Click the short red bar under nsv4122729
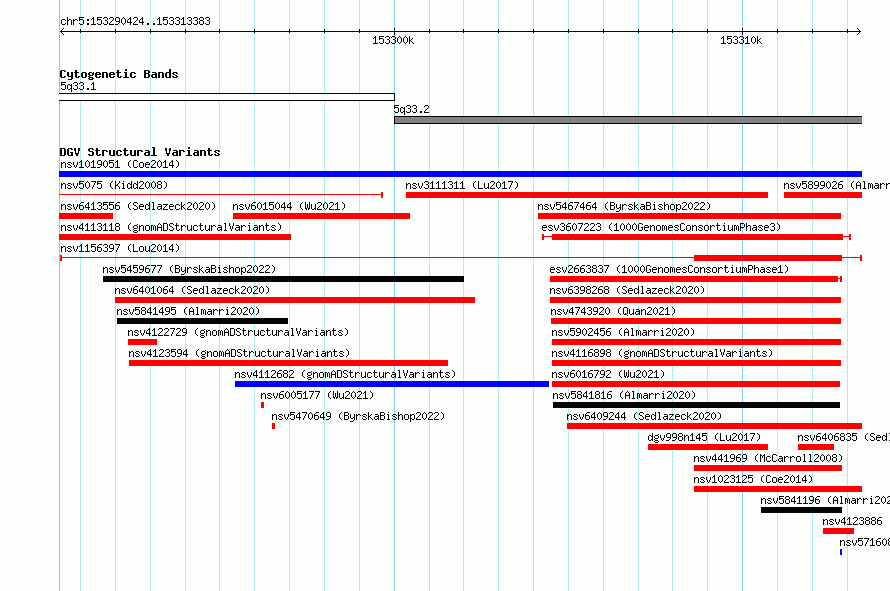The image size is (890, 591). (x=142, y=342)
